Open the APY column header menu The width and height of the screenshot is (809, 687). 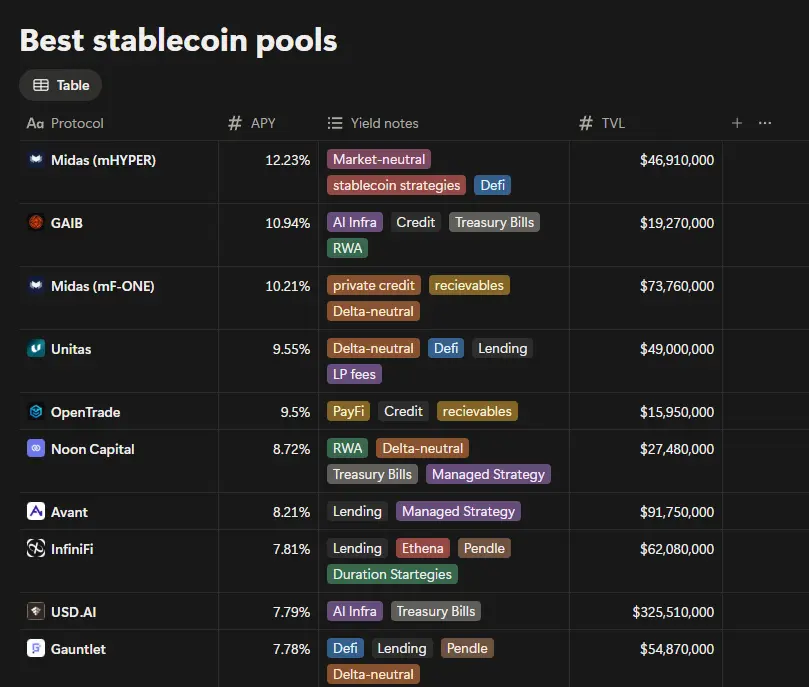(x=252, y=123)
